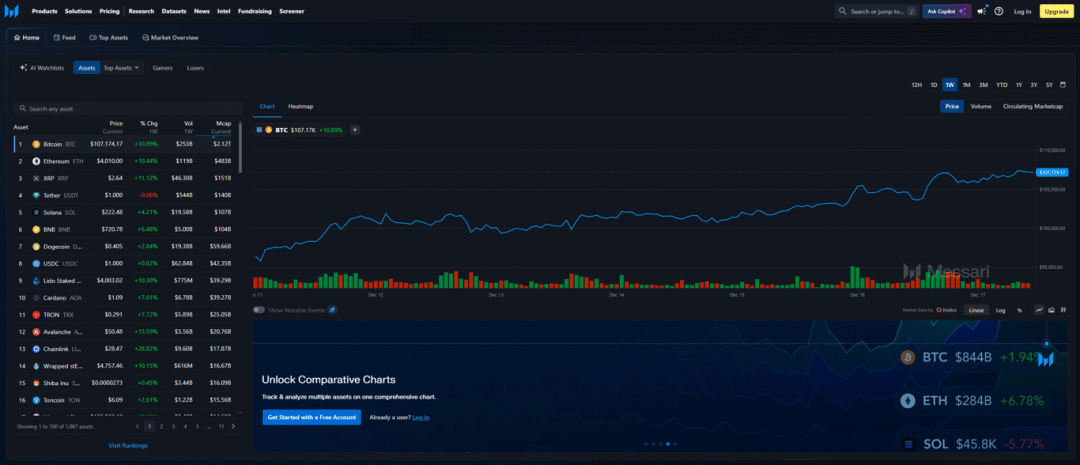This screenshot has width=1080, height=465.
Task: Expand the Top Assets dropdown
Action: pyautogui.click(x=121, y=68)
